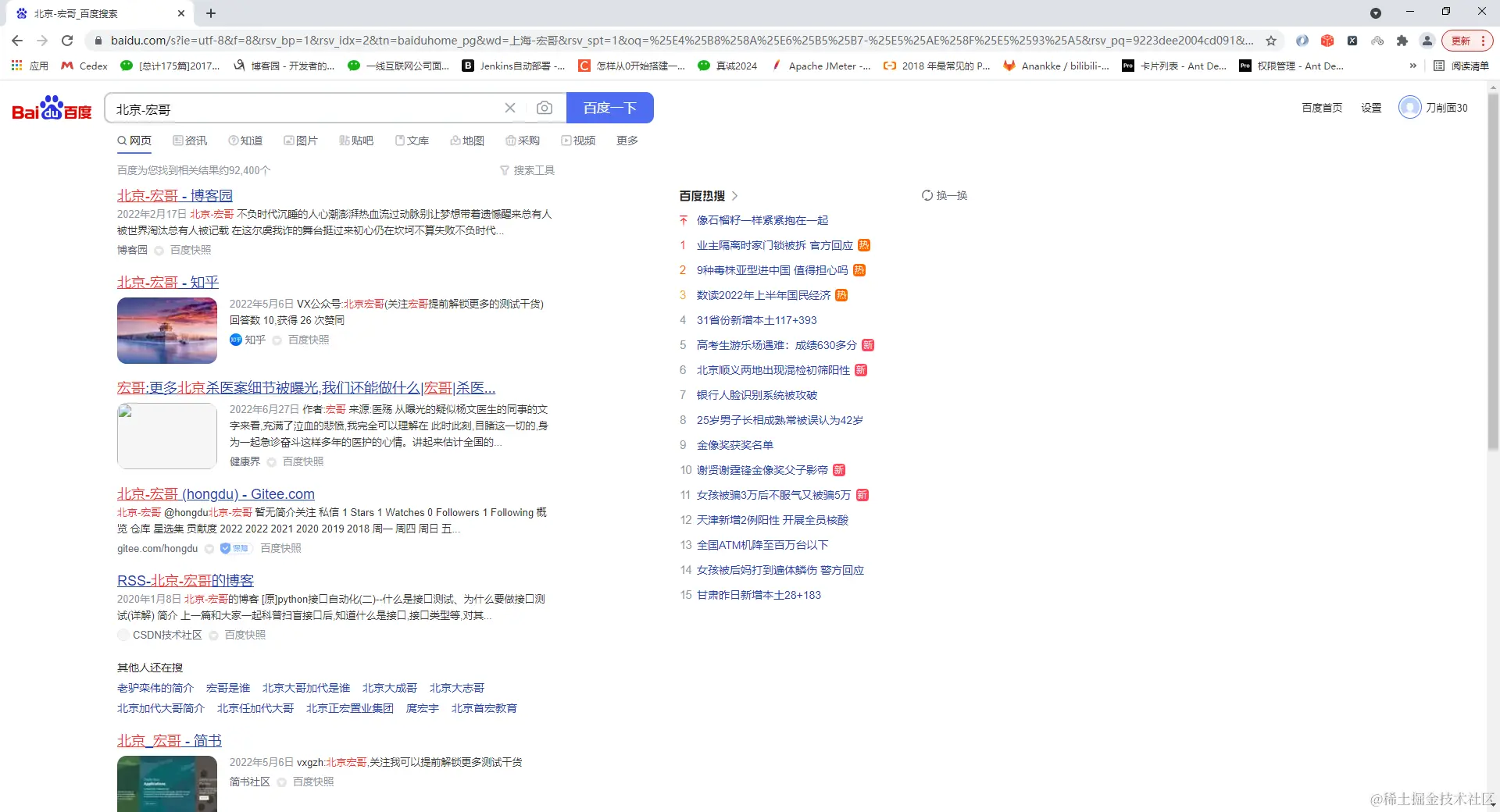The image size is (1500, 812).
Task: Click the browser address bar URL
Action: click(x=682, y=41)
